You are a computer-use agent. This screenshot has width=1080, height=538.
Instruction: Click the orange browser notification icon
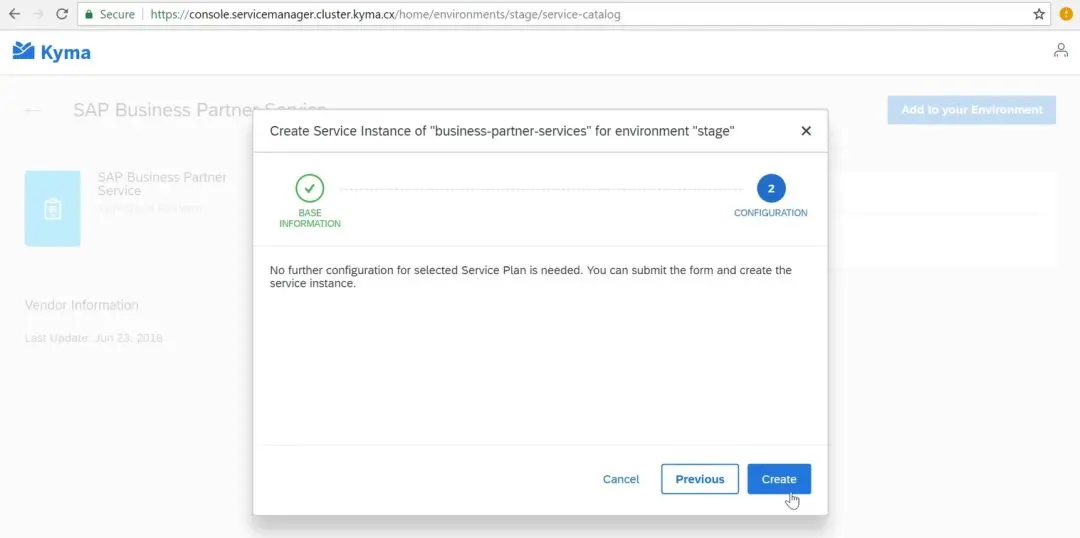[1066, 14]
